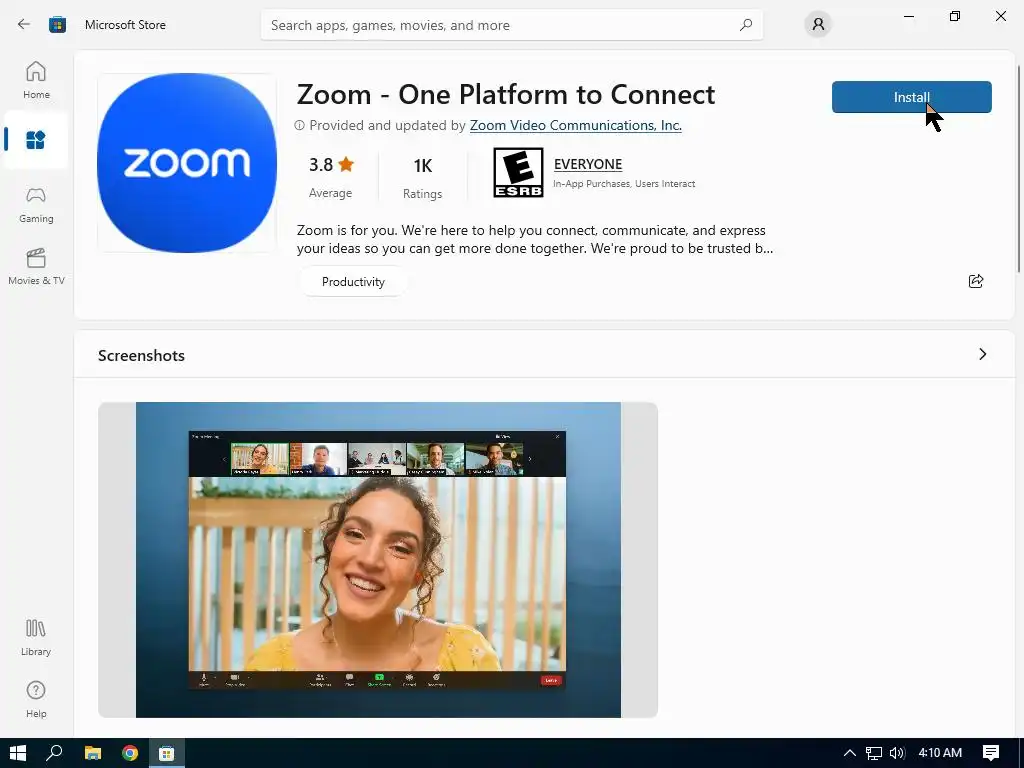
Task: Click the Microsoft Store logo icon
Action: tap(57, 25)
